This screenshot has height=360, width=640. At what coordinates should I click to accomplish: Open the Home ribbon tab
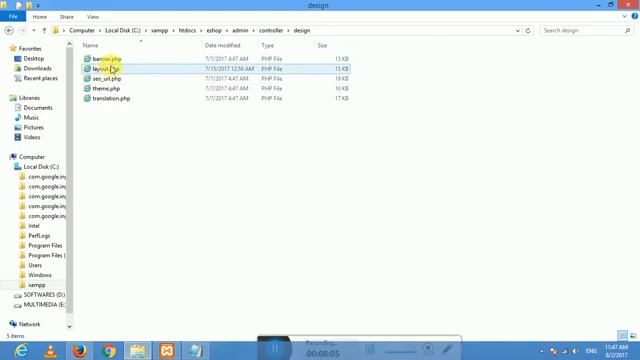tap(40, 17)
